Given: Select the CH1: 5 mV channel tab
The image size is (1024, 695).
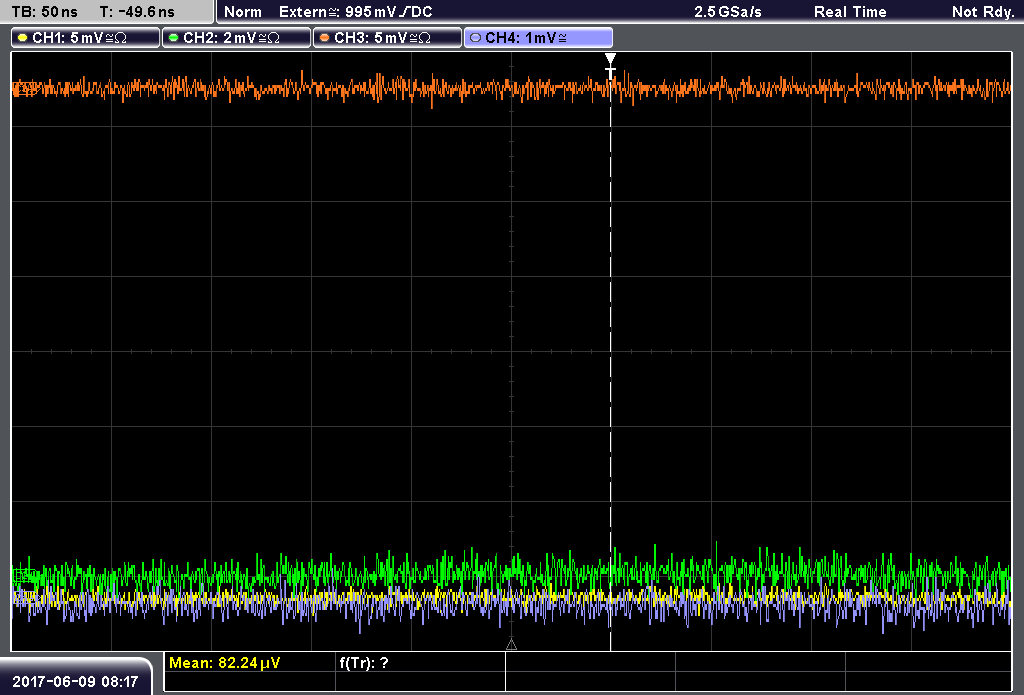Looking at the screenshot, I should click(86, 38).
